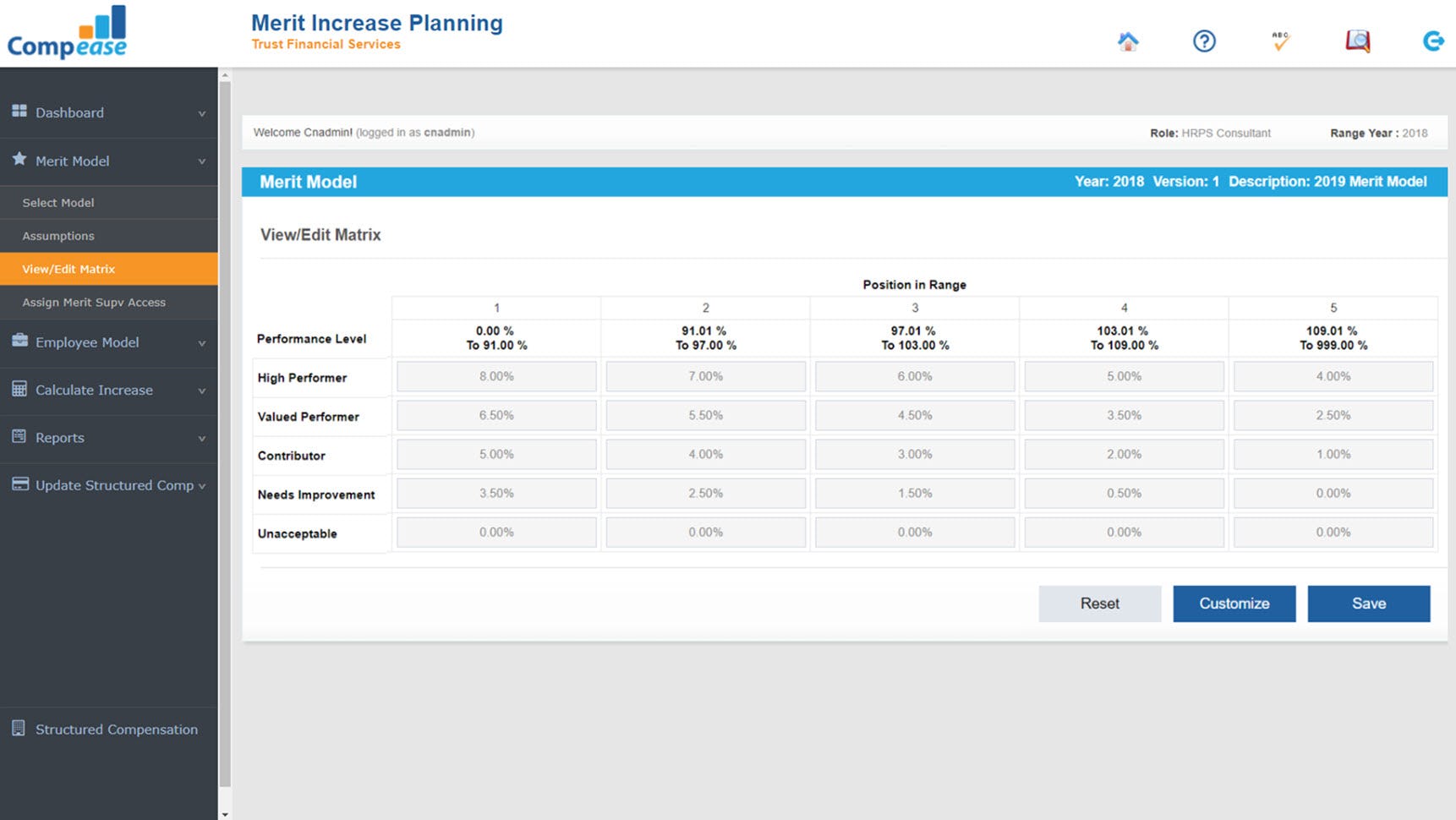Open the Select Model menu item
The height and width of the screenshot is (820, 1456).
(x=58, y=202)
